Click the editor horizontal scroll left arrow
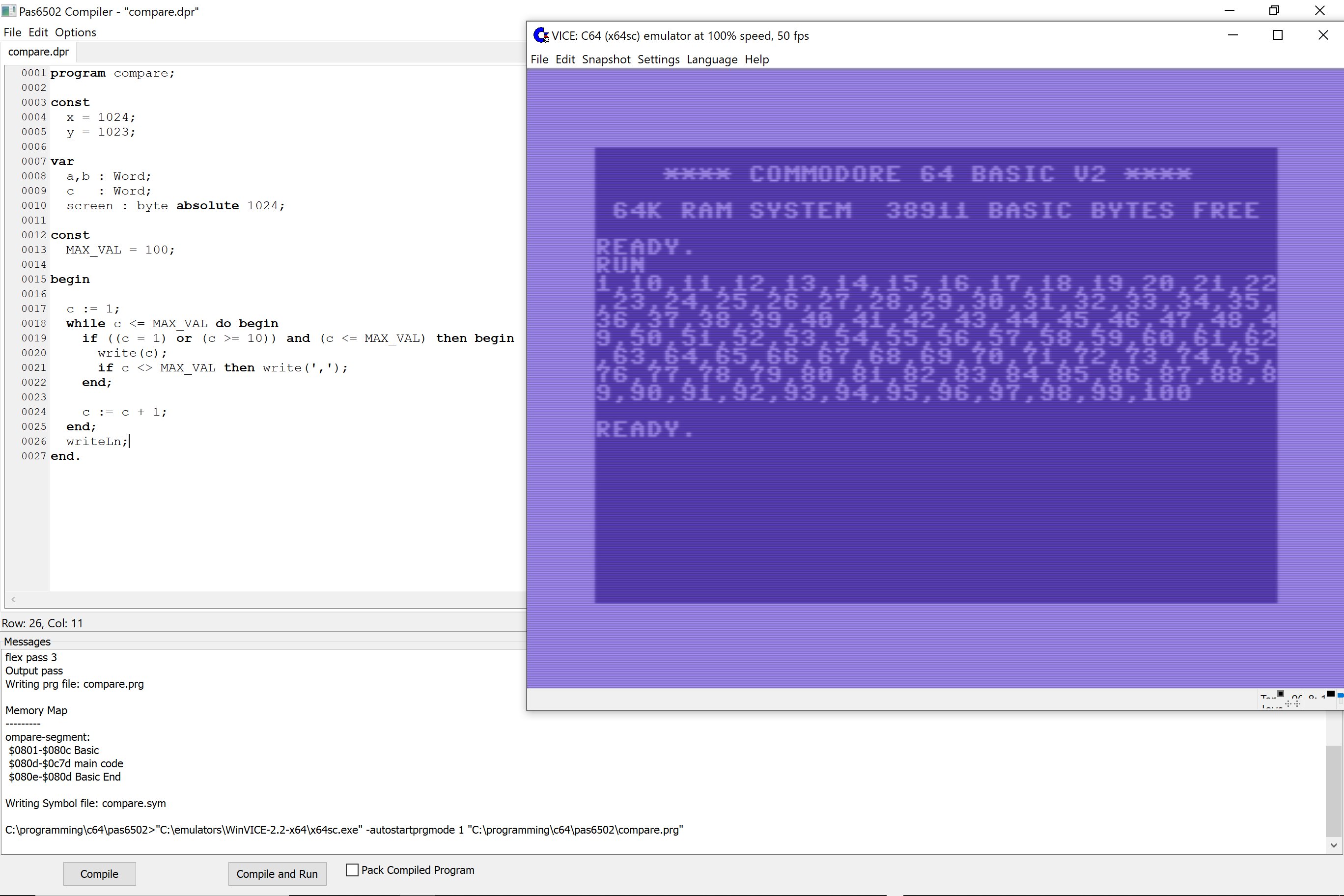Image resolution: width=1344 pixels, height=896 pixels. (13, 599)
